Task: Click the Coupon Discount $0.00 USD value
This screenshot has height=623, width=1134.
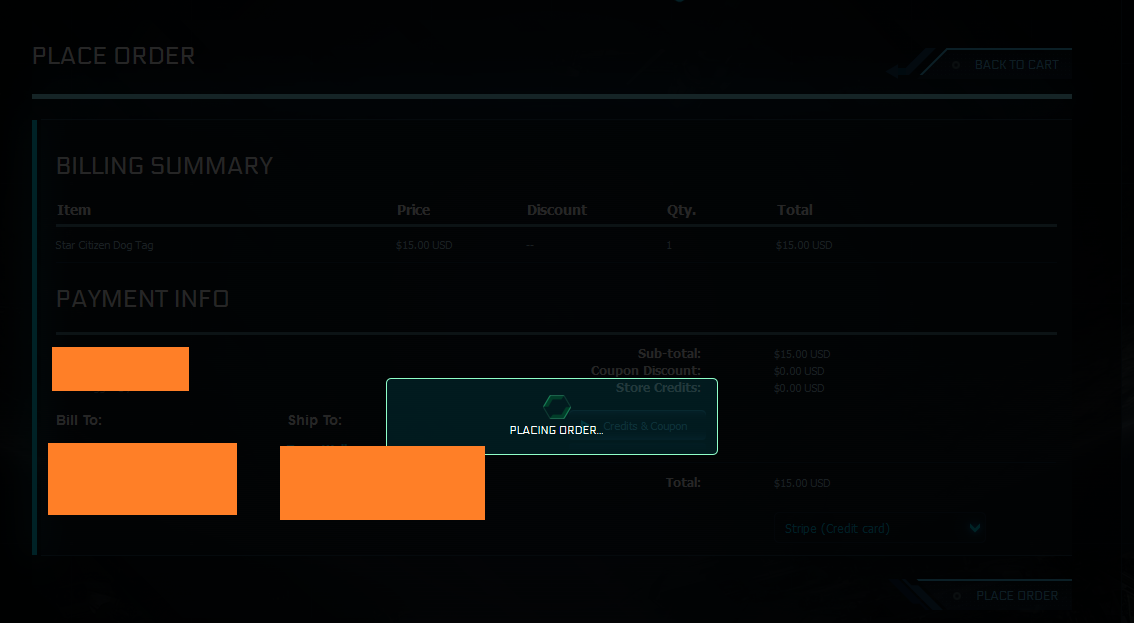Action: (798, 370)
